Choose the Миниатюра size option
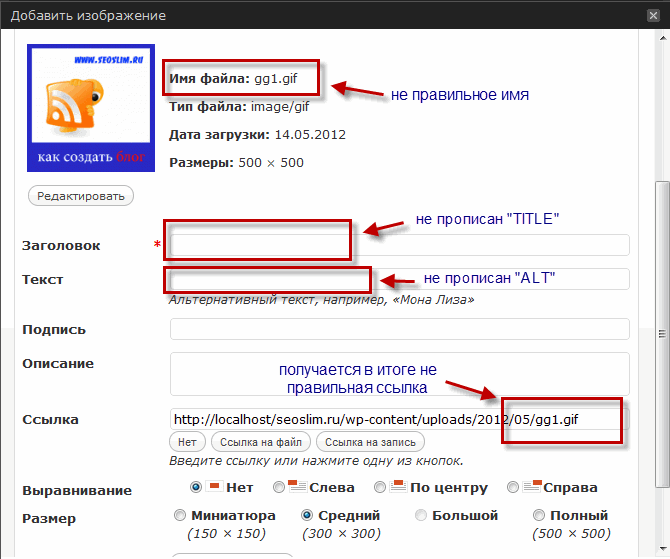This screenshot has height=559, width=670. pyautogui.click(x=180, y=515)
